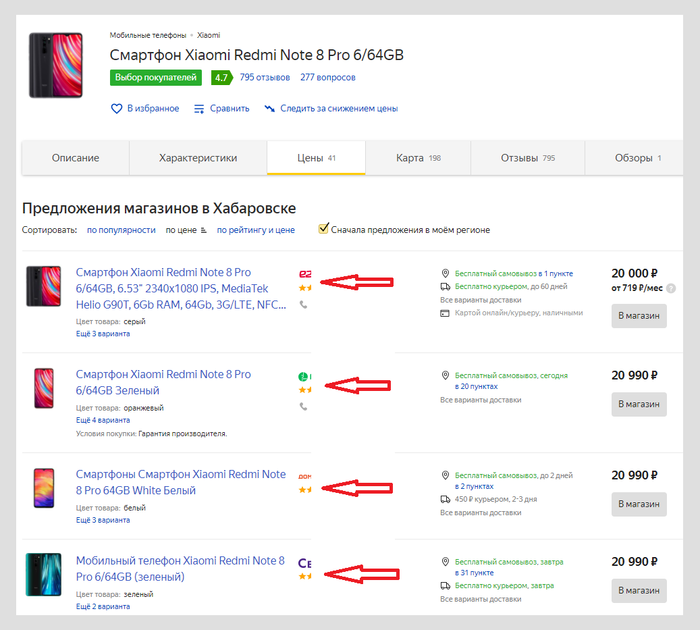Open the Обзоры tab

(634, 158)
